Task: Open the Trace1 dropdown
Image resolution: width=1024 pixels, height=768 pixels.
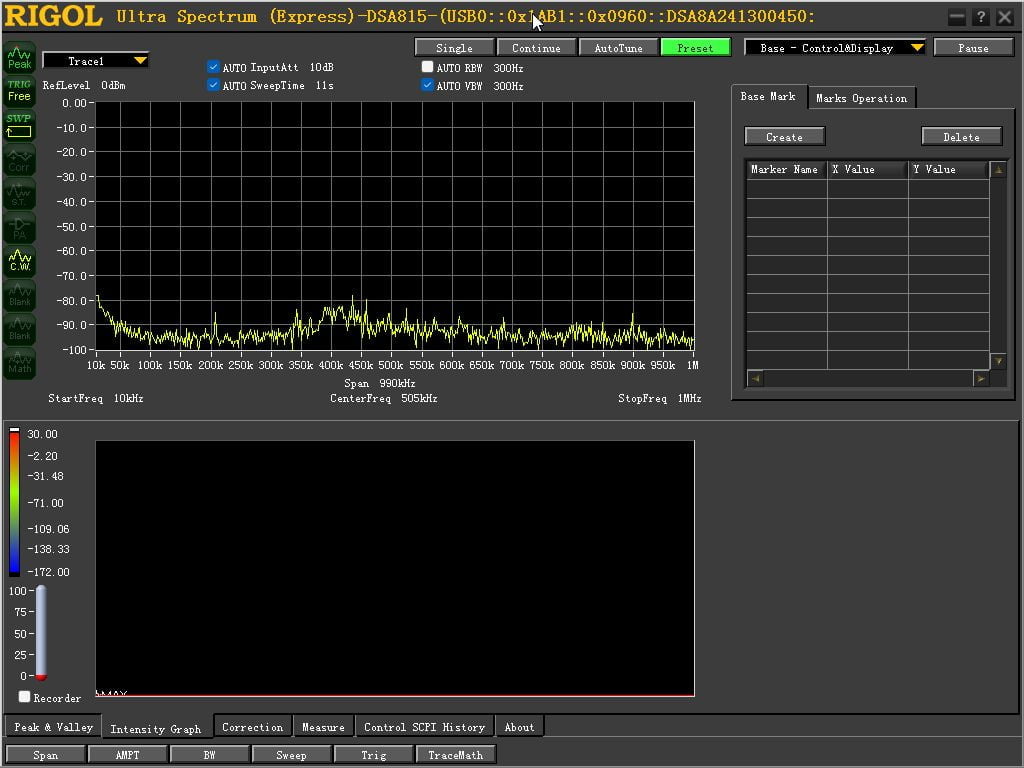Action: tap(95, 61)
